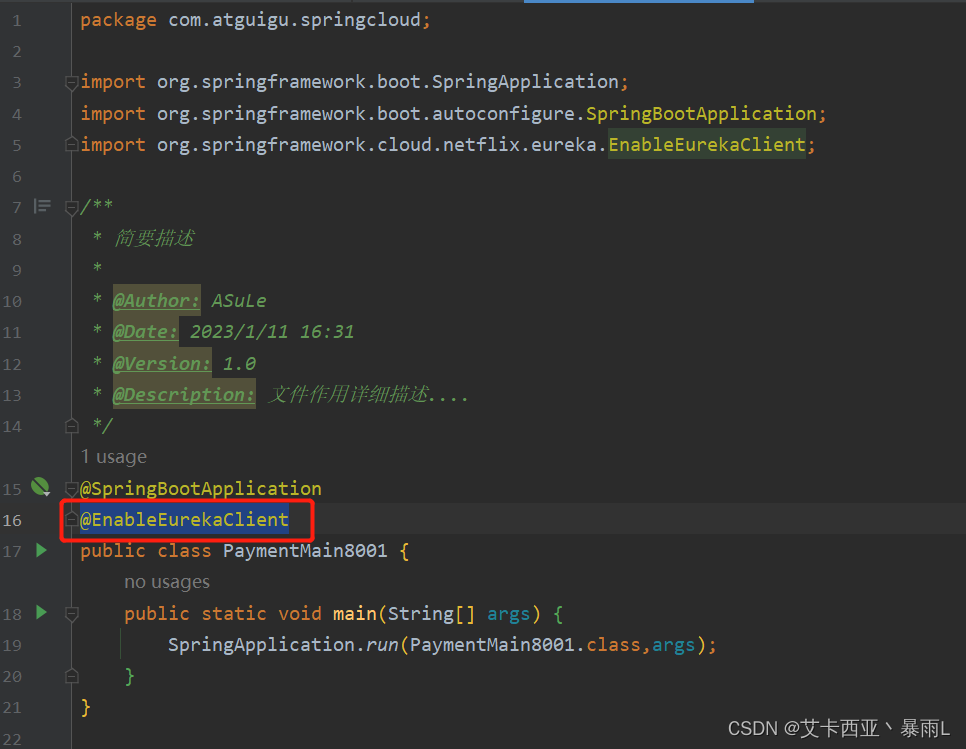Click the @Version: Javadoc tag
Image resolution: width=966 pixels, height=749 pixels.
161,363
